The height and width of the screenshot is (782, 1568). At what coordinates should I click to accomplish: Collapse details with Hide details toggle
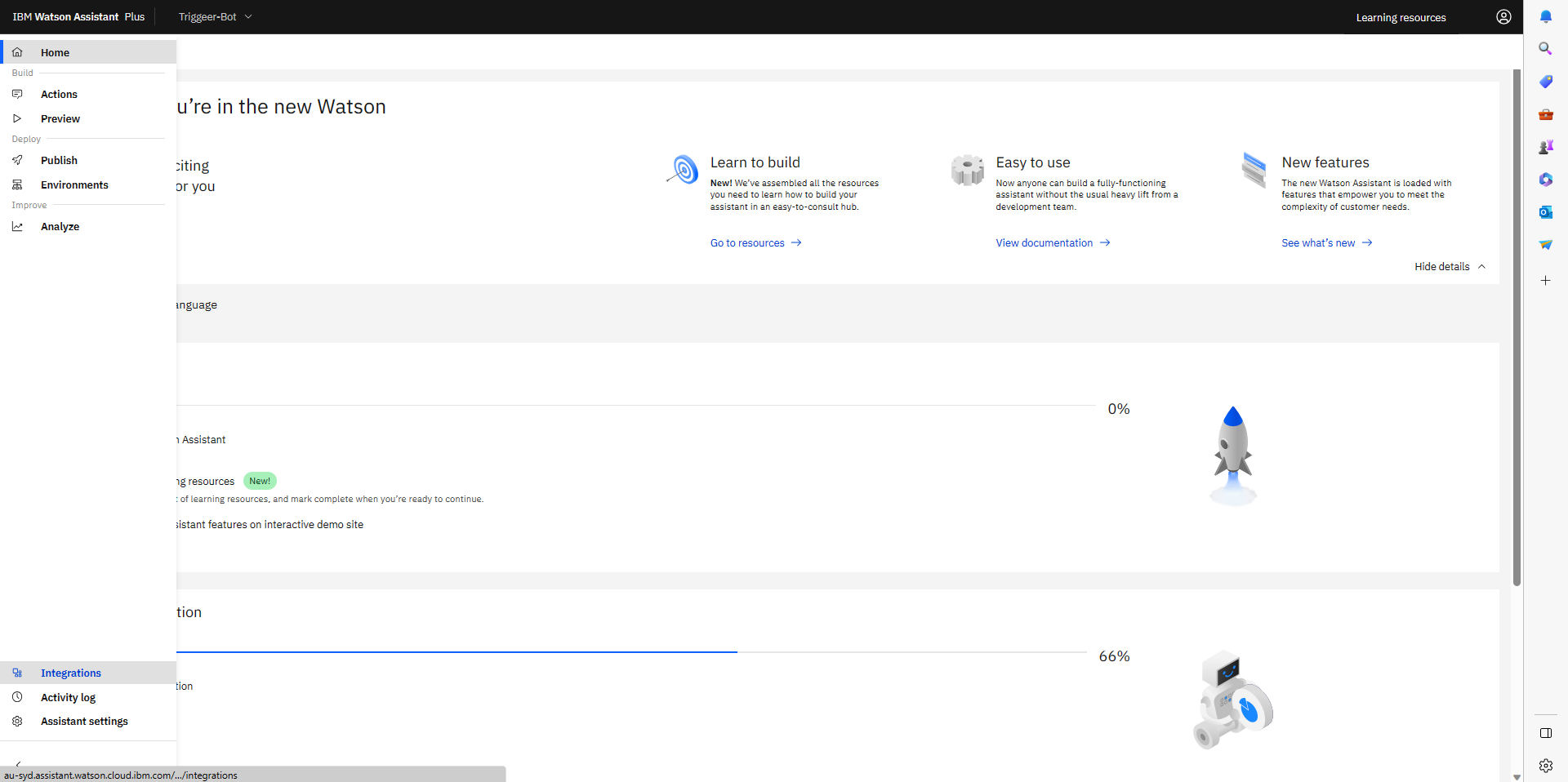[1450, 266]
